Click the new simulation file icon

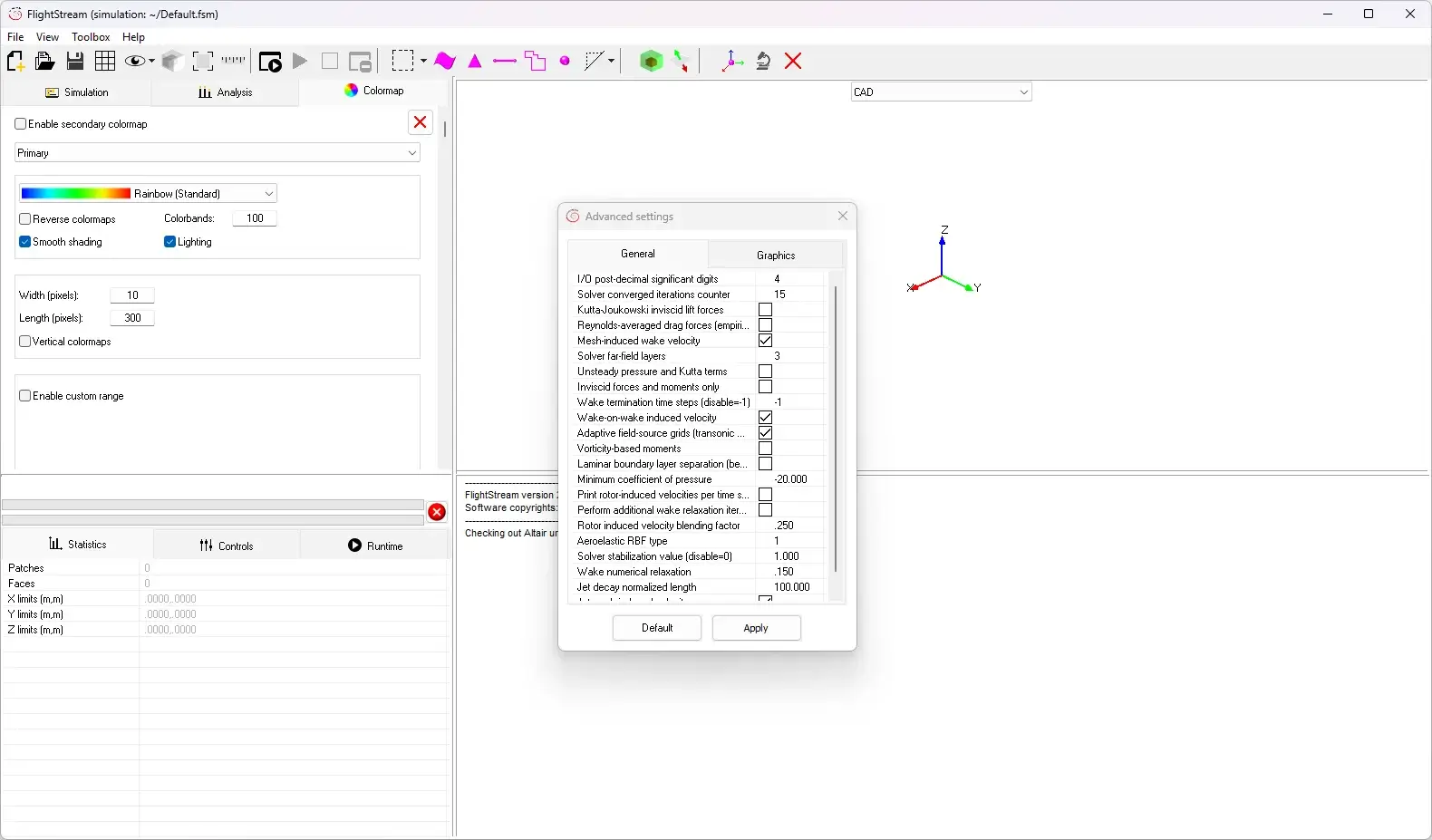point(15,62)
